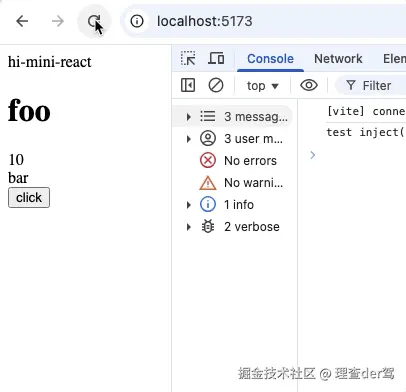Click the bar text on the page

(18, 178)
